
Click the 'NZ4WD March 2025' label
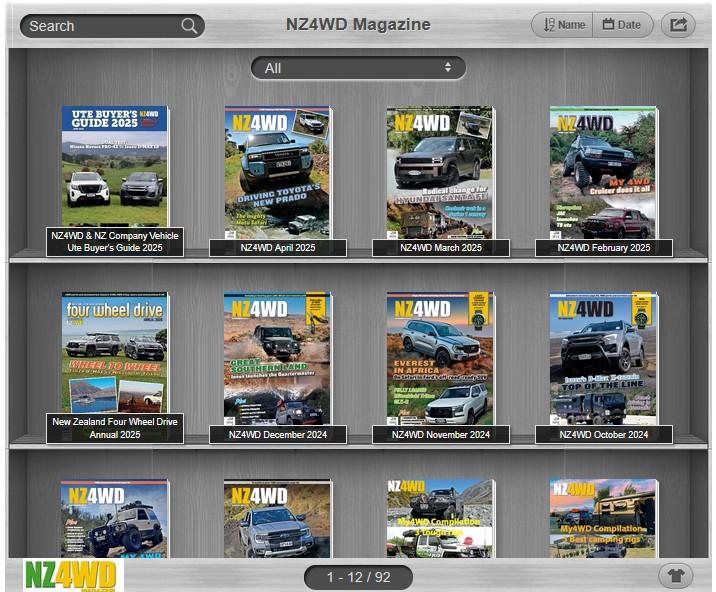[441, 248]
